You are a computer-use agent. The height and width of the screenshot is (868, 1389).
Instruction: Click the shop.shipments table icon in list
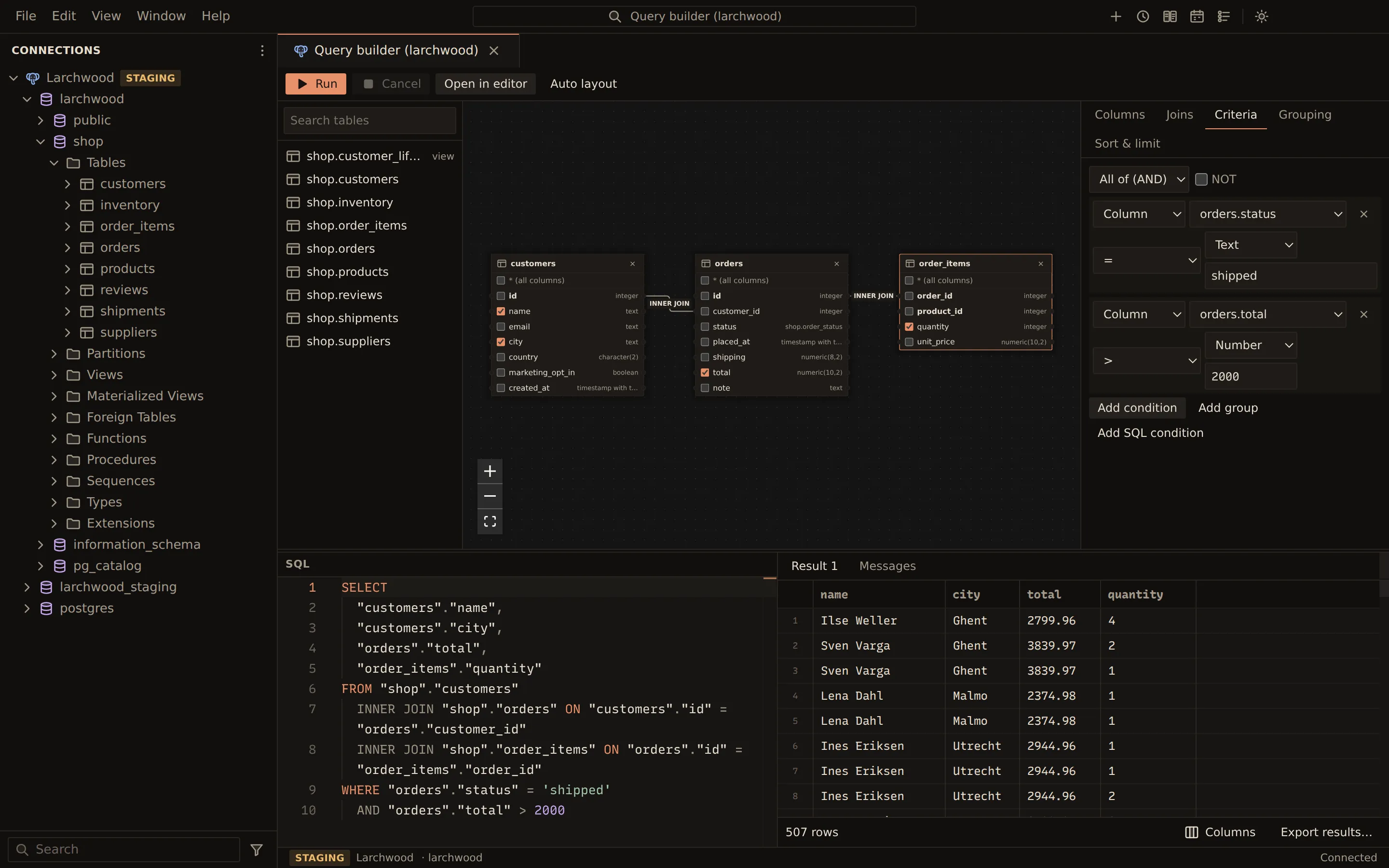293,318
